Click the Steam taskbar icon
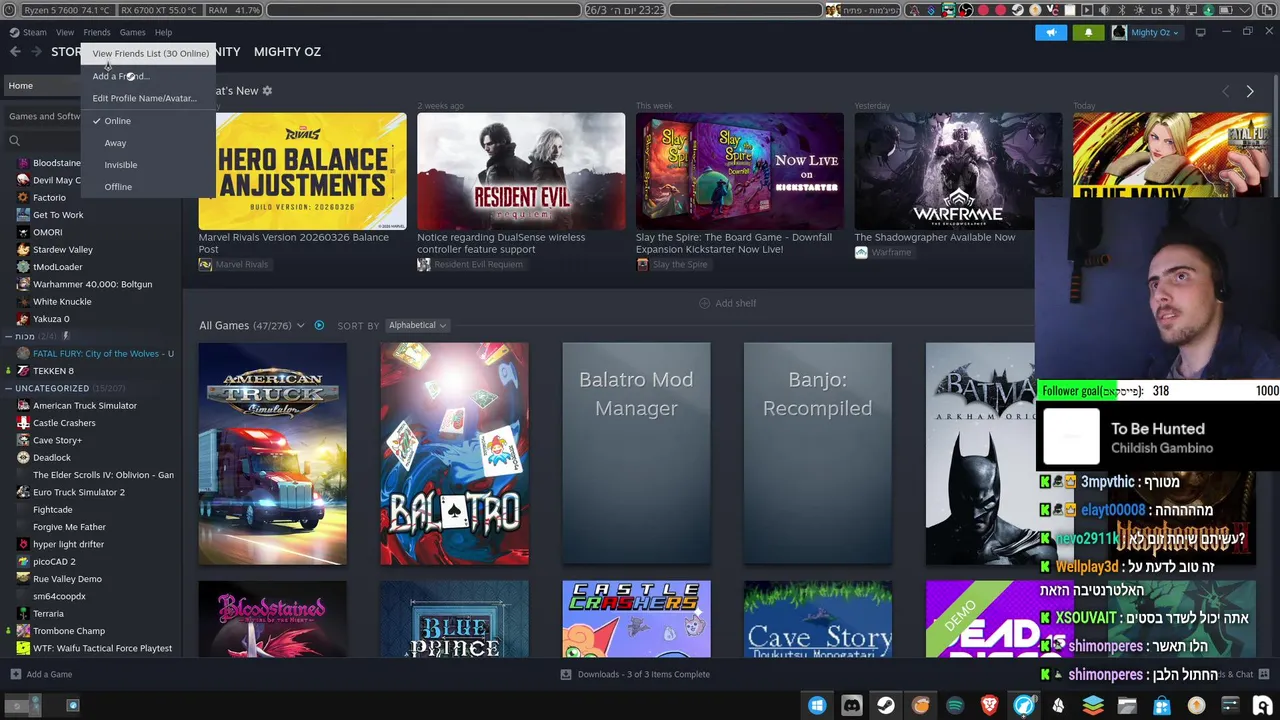Image resolution: width=1280 pixels, height=720 pixels. (x=886, y=705)
